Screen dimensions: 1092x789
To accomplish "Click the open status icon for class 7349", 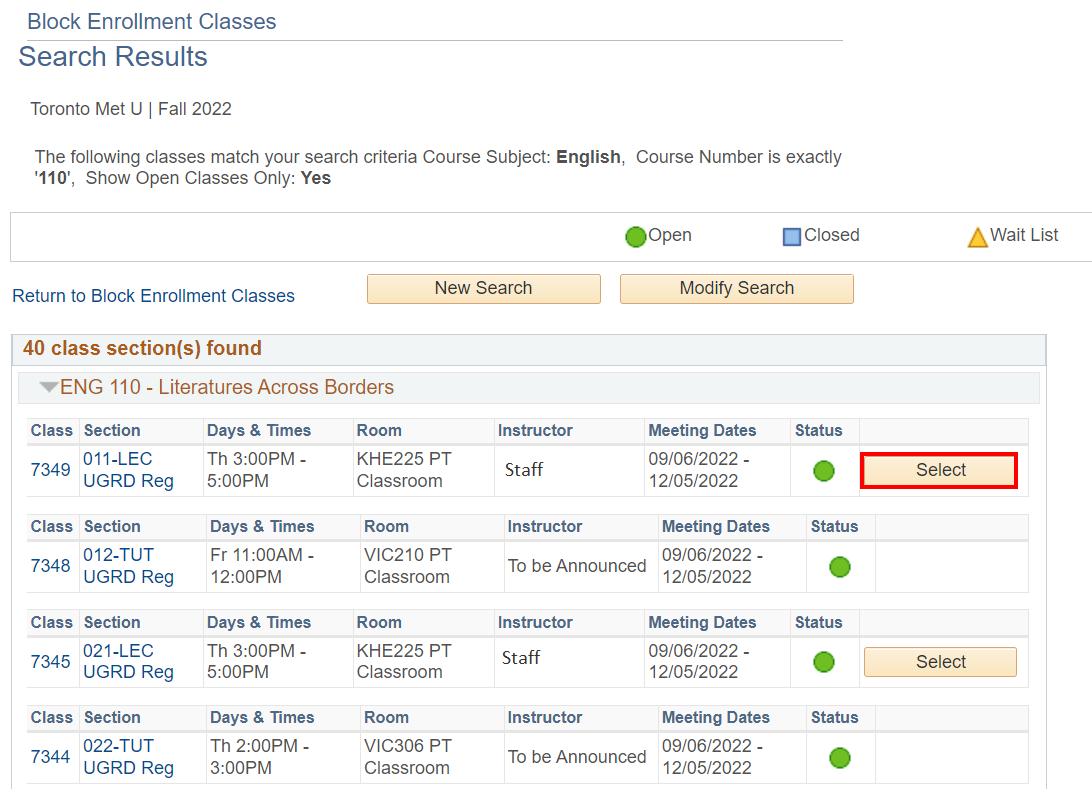I will [x=824, y=471].
